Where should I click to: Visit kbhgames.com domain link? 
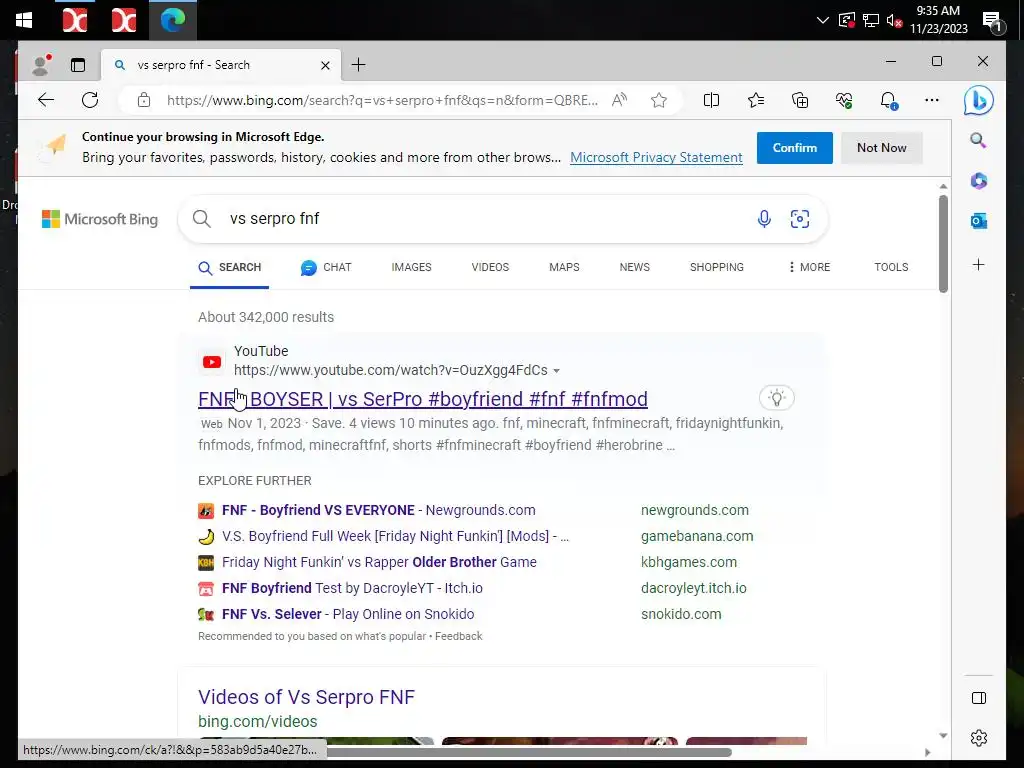click(689, 562)
